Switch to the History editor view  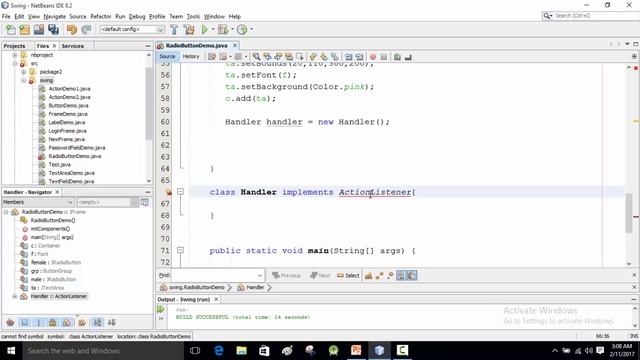[191, 57]
